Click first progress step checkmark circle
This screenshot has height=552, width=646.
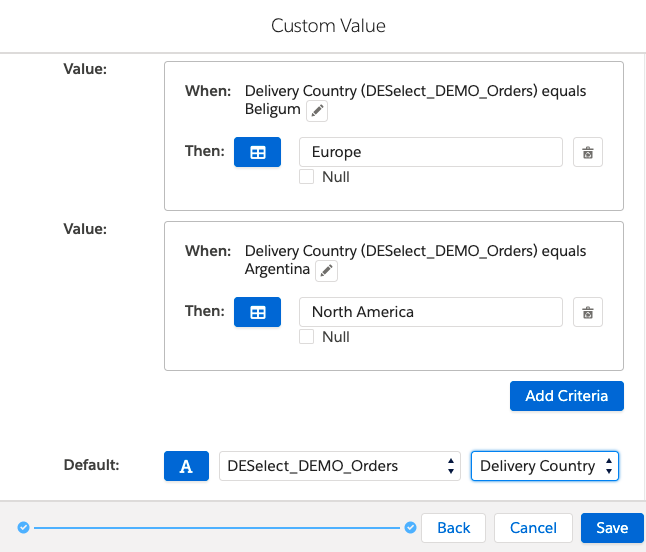click(23, 527)
